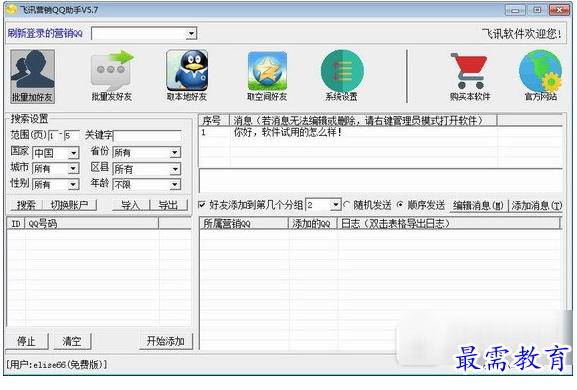Screen dimensions: 577x390
Task: Click the QQ号码 column header
Action: coord(92,223)
